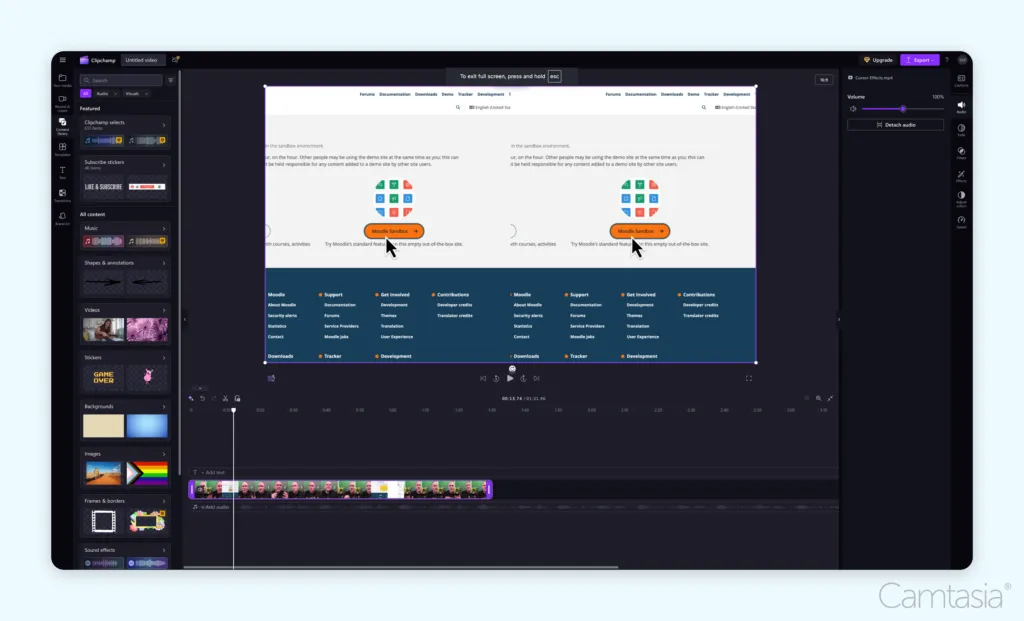Open the user profile avatar
1024x621 pixels.
[962, 60]
